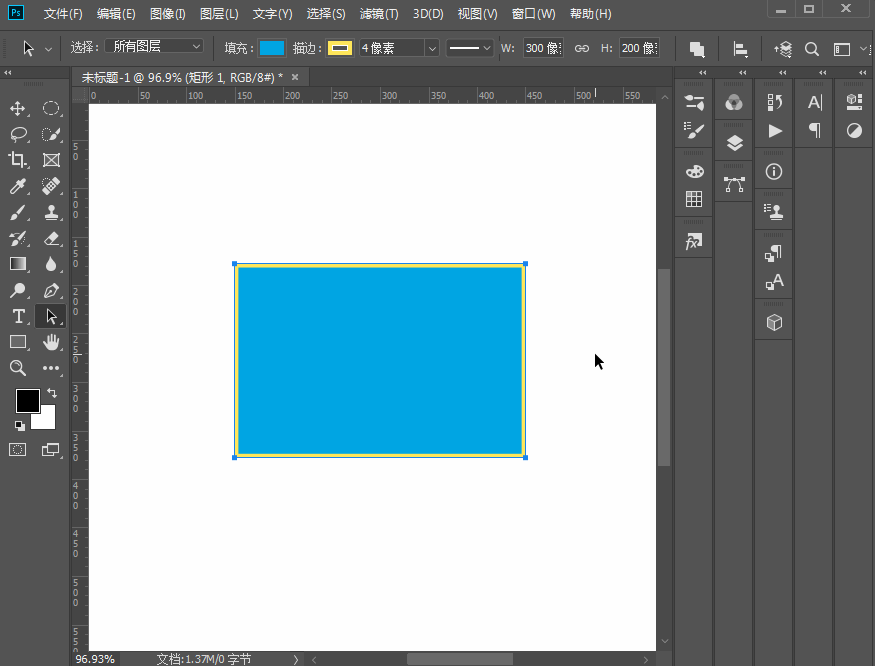Click the search magnifier in options bar
This screenshot has height=666, width=875.
pyautogui.click(x=812, y=49)
